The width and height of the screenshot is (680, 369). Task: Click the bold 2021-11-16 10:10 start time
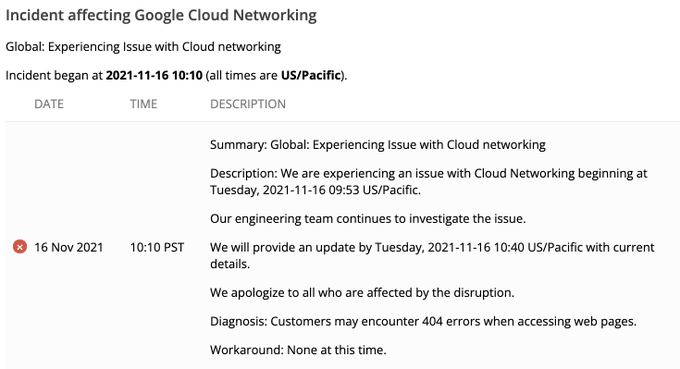click(154, 75)
